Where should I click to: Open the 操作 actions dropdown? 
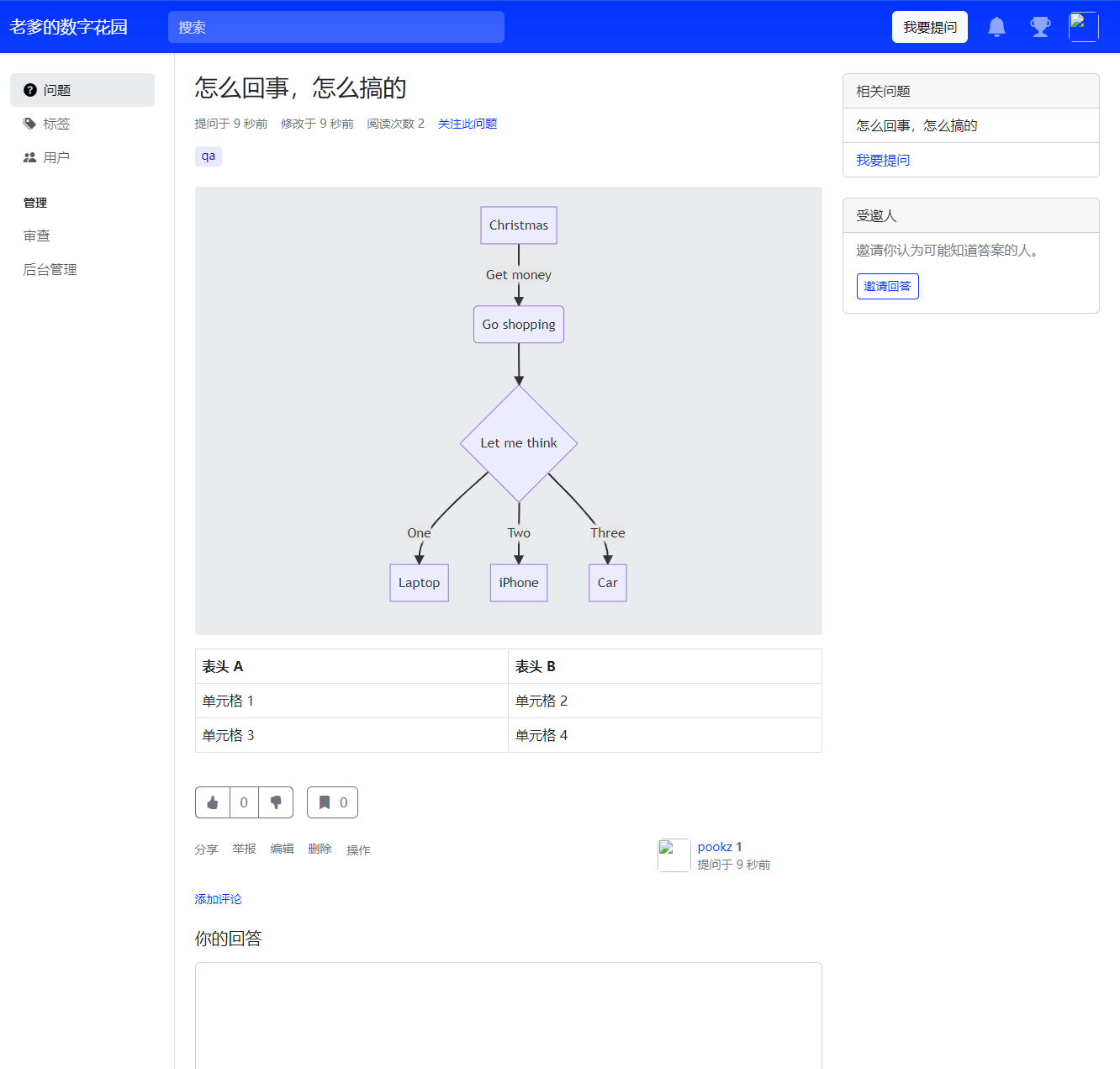[x=358, y=850]
